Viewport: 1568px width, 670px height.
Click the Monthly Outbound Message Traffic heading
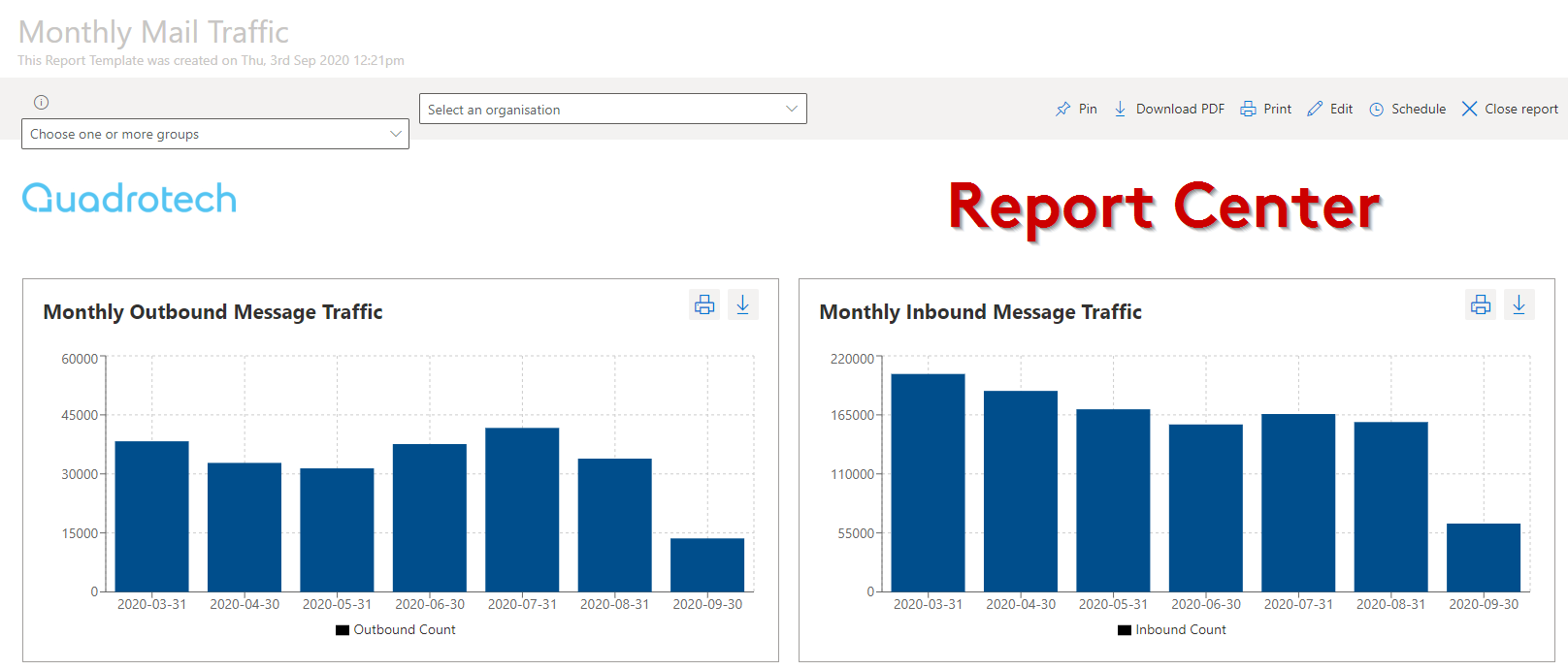pyautogui.click(x=212, y=311)
